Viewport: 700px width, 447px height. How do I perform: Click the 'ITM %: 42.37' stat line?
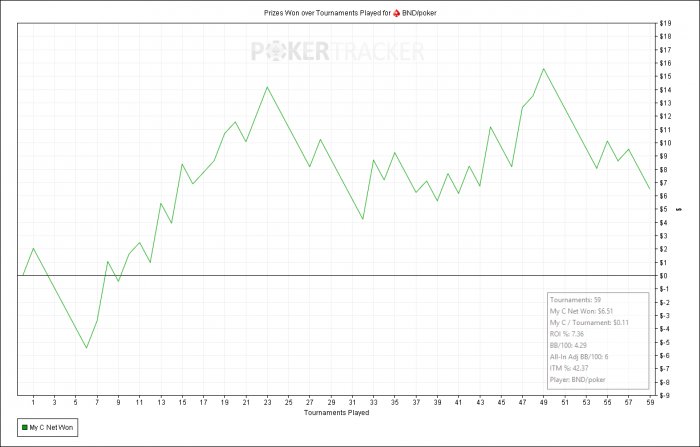click(569, 368)
